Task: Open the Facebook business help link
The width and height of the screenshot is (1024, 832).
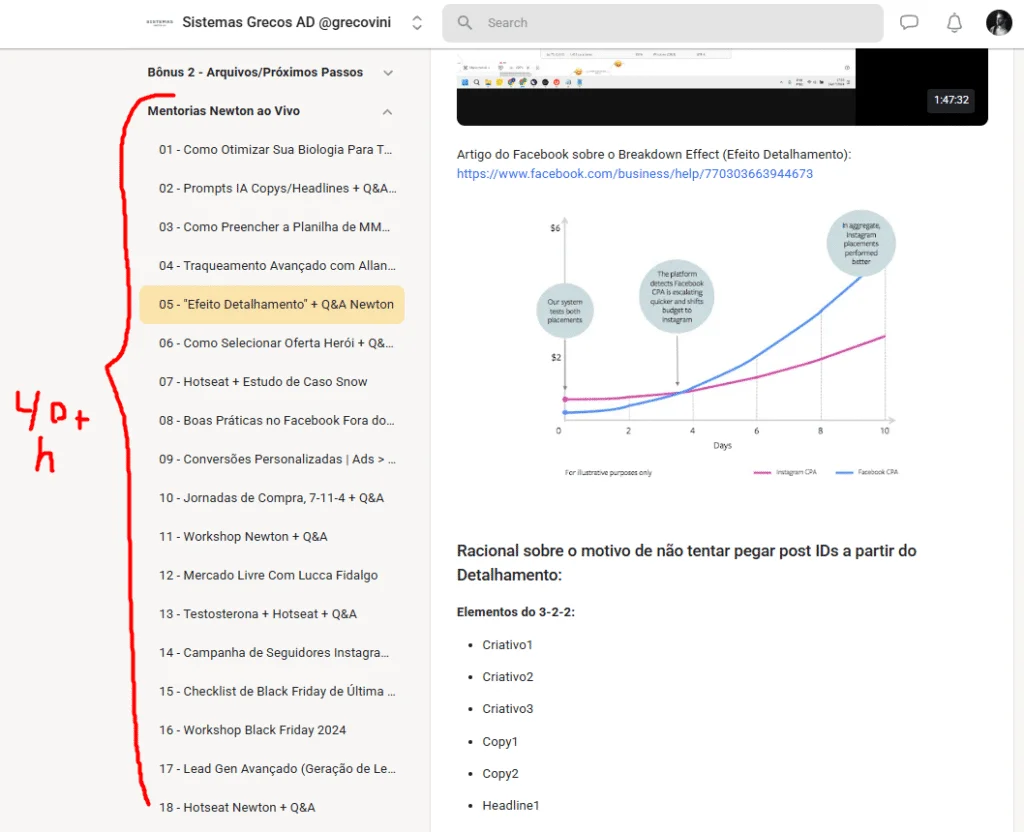Action: 634,174
